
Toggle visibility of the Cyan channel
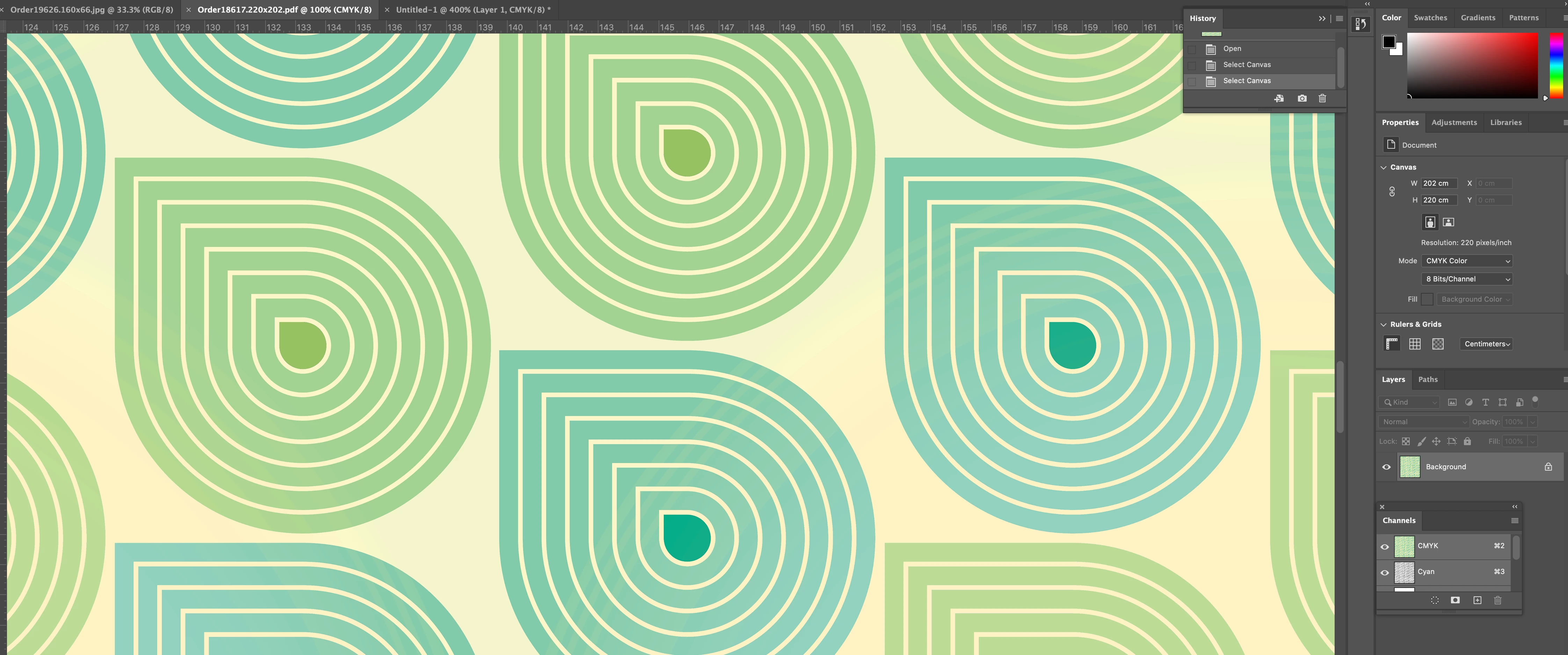(1385, 572)
